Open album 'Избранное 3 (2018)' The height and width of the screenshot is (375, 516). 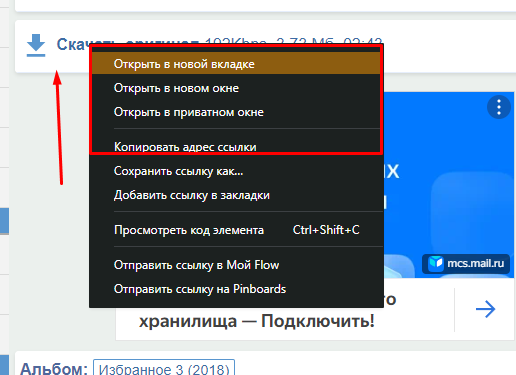[164, 368]
